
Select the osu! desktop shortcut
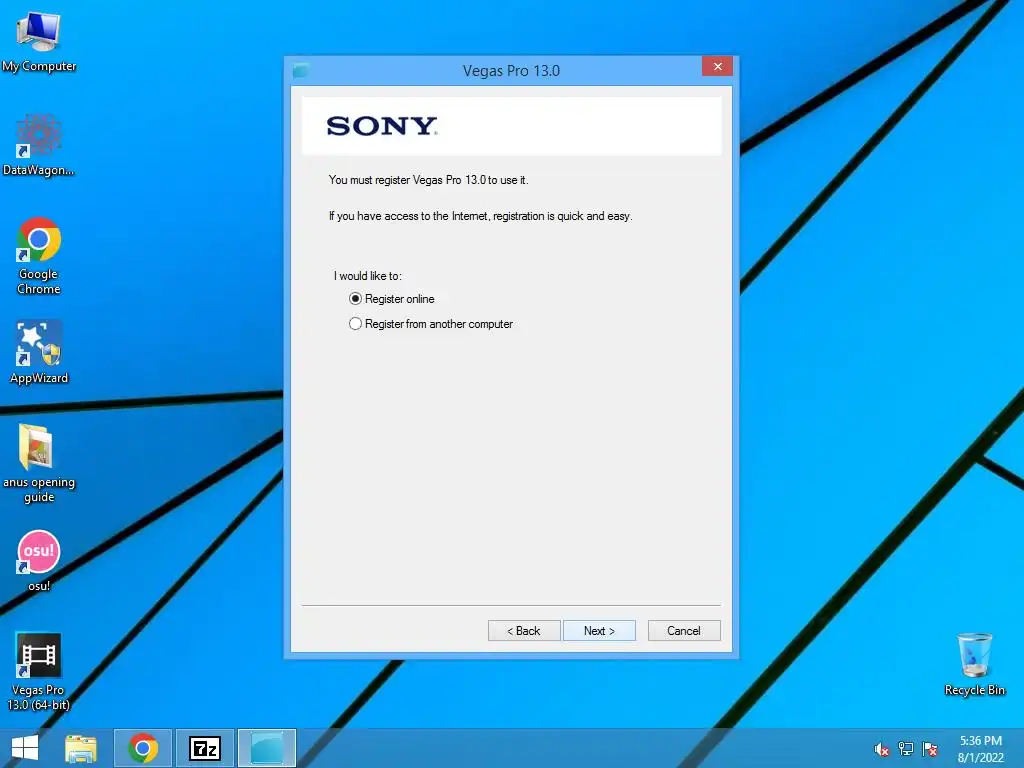tap(39, 560)
